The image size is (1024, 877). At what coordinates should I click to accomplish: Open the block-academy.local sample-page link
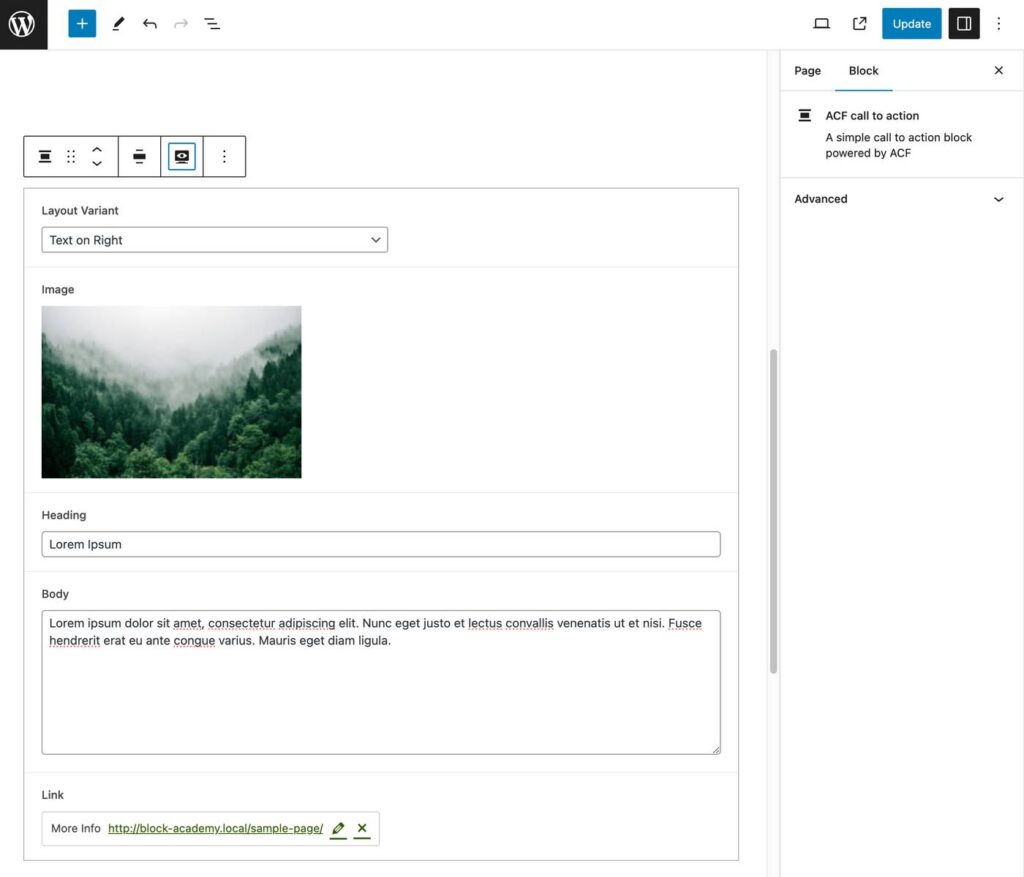point(215,829)
